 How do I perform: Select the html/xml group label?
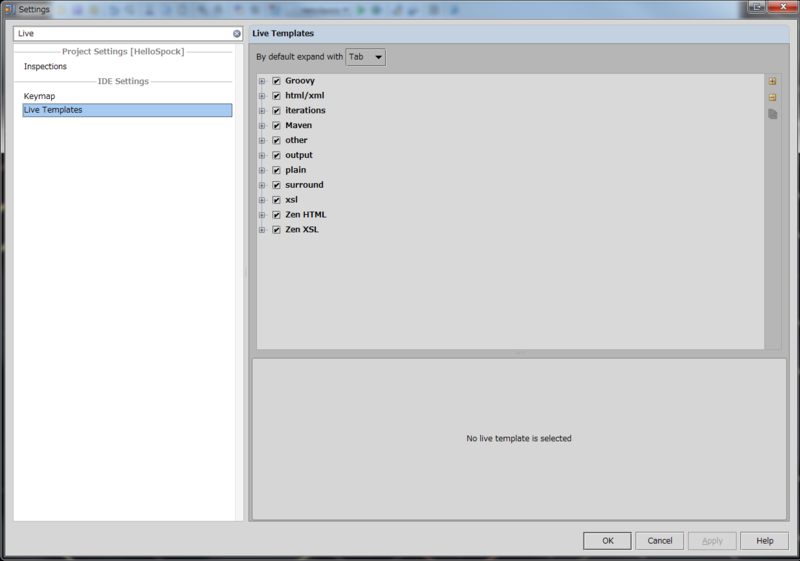point(305,95)
